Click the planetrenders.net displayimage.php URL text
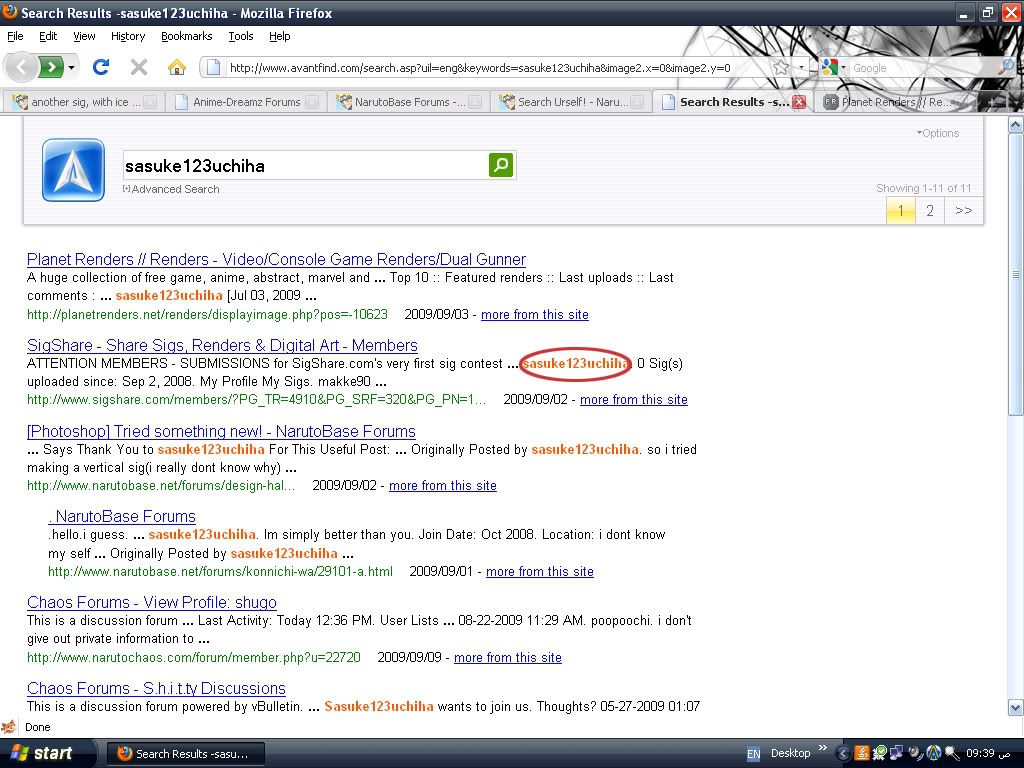1024x768 pixels. click(x=207, y=315)
